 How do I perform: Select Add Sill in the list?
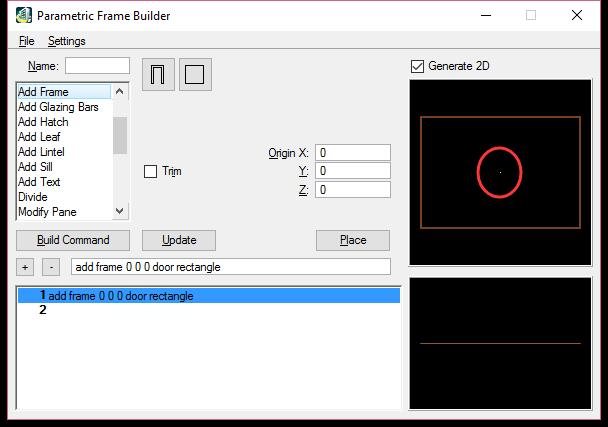coord(64,167)
